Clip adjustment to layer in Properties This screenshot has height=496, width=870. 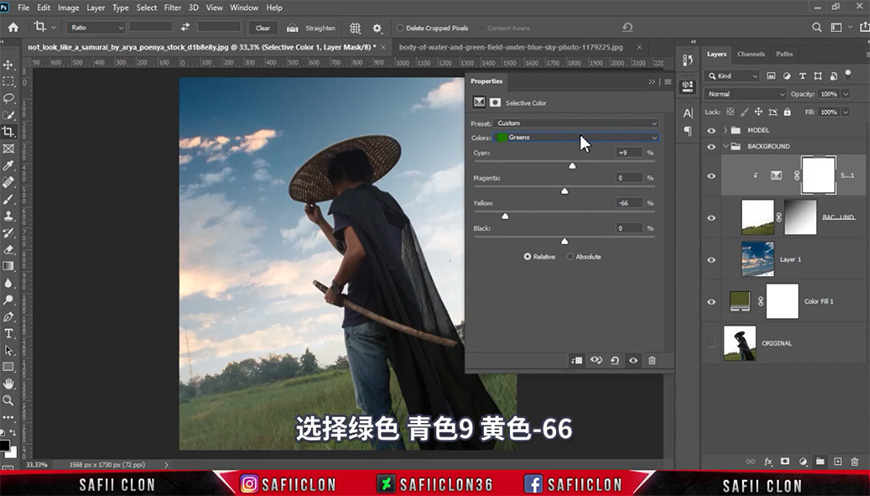coord(576,360)
